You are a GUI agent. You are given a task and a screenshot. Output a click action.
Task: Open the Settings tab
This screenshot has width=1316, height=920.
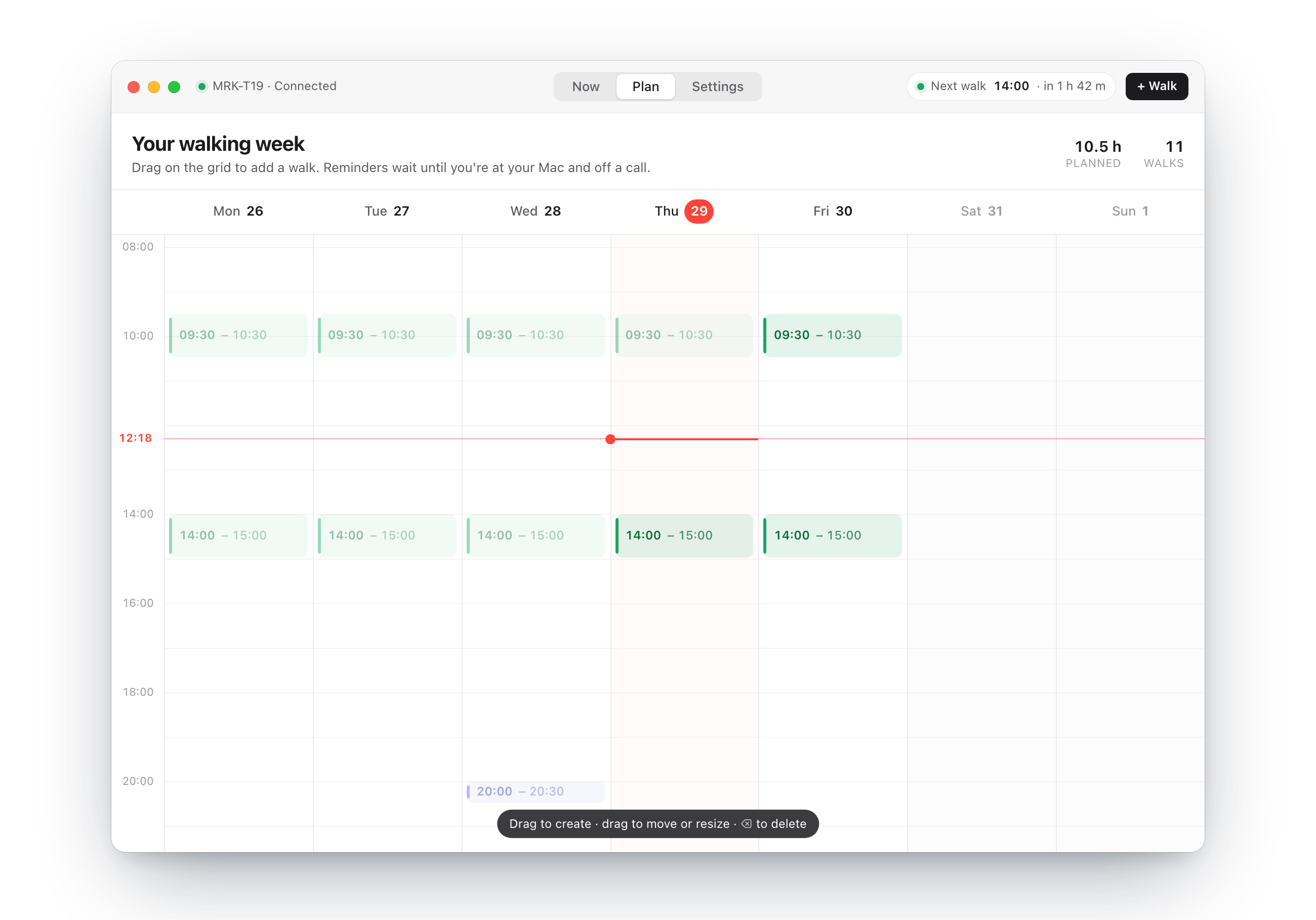[717, 87]
